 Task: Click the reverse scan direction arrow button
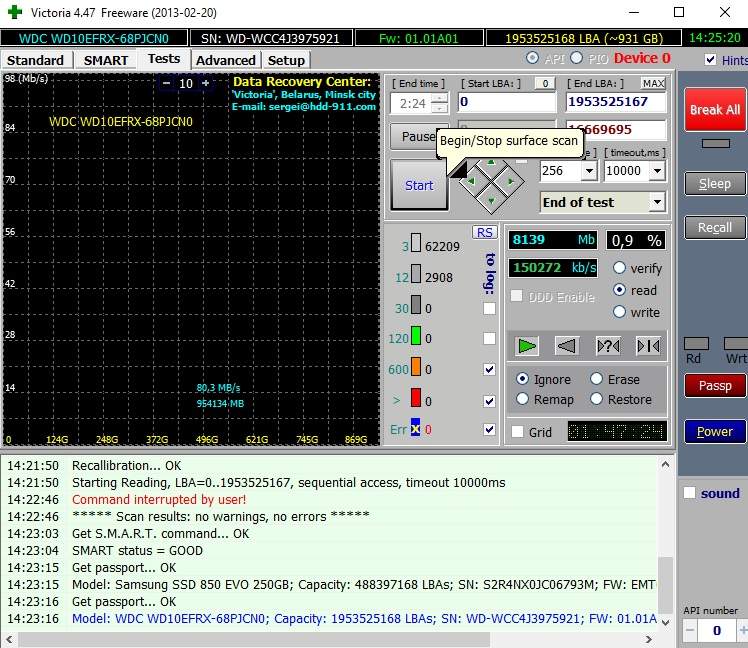pos(567,346)
